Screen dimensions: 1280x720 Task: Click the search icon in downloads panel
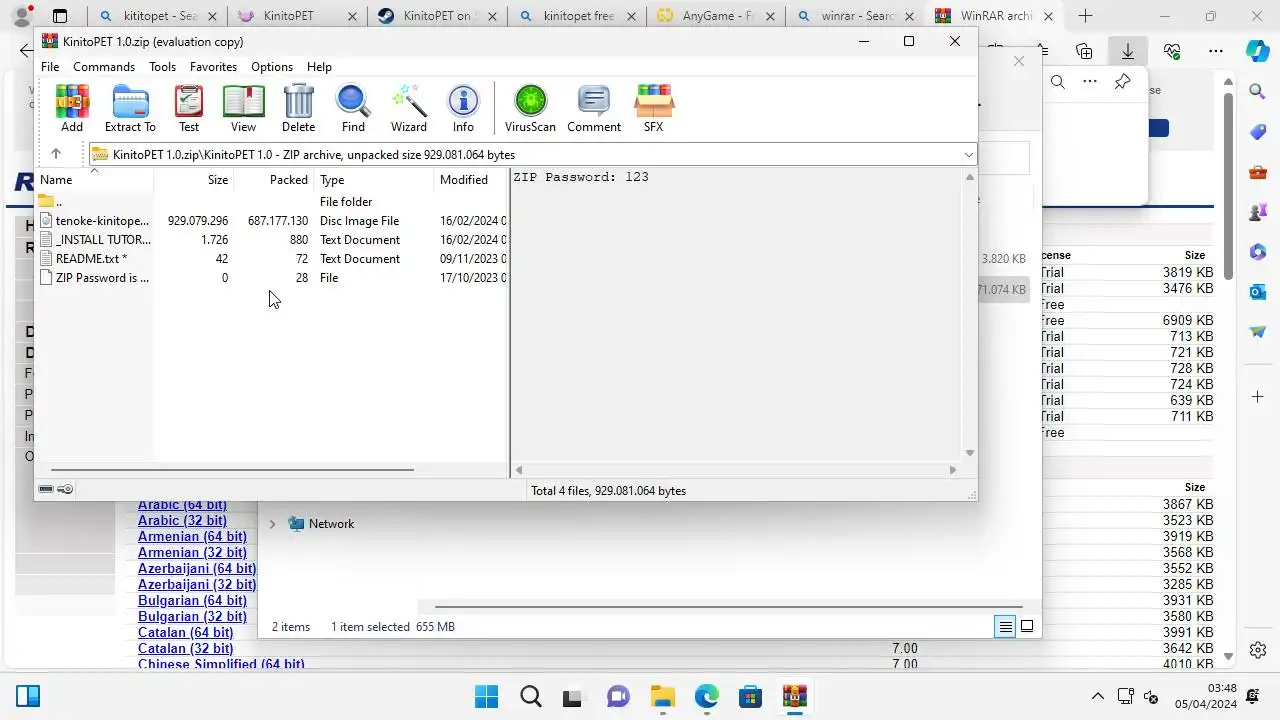pos(1057,82)
